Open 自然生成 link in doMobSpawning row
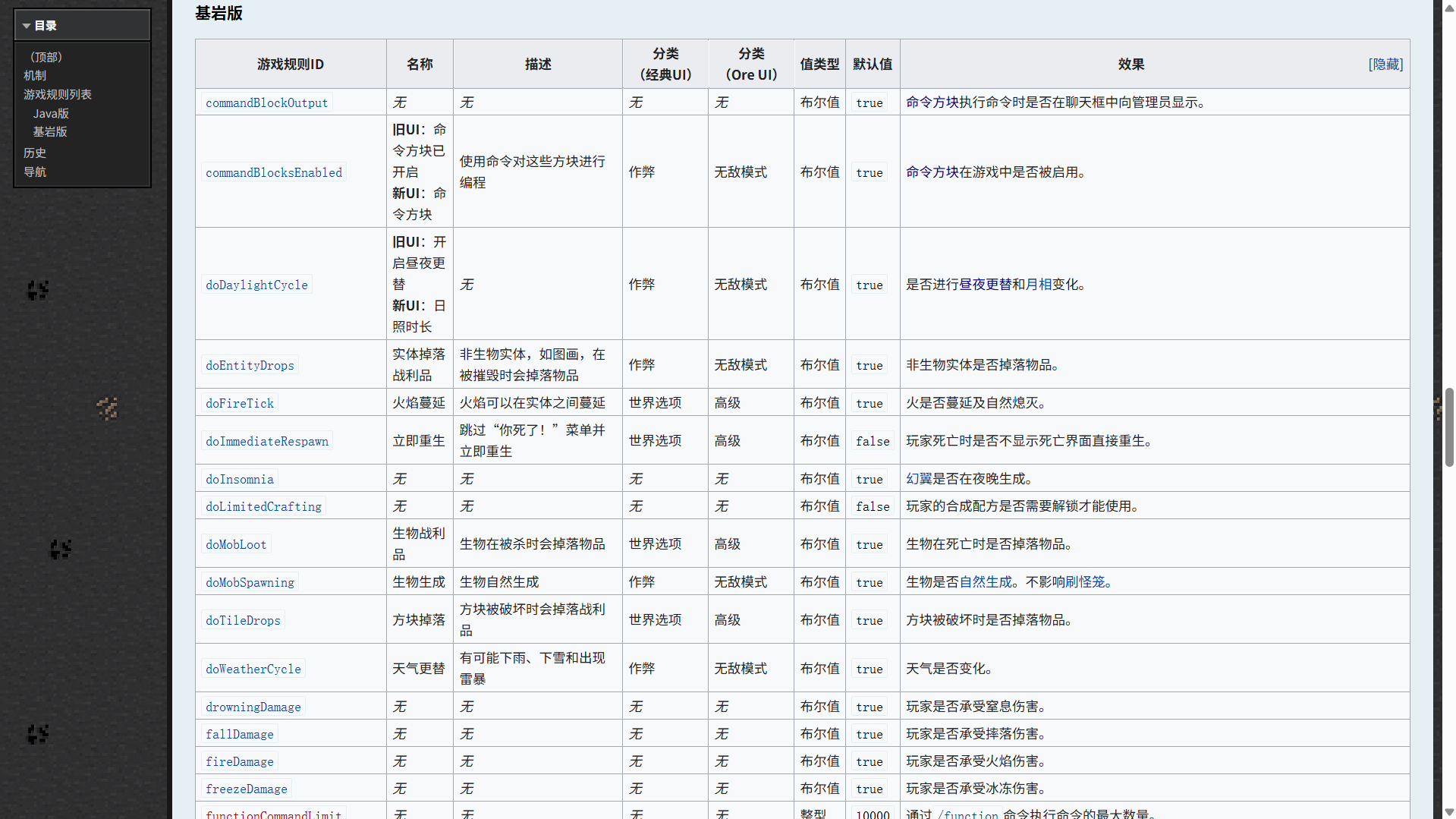1456x819 pixels. 985,582
